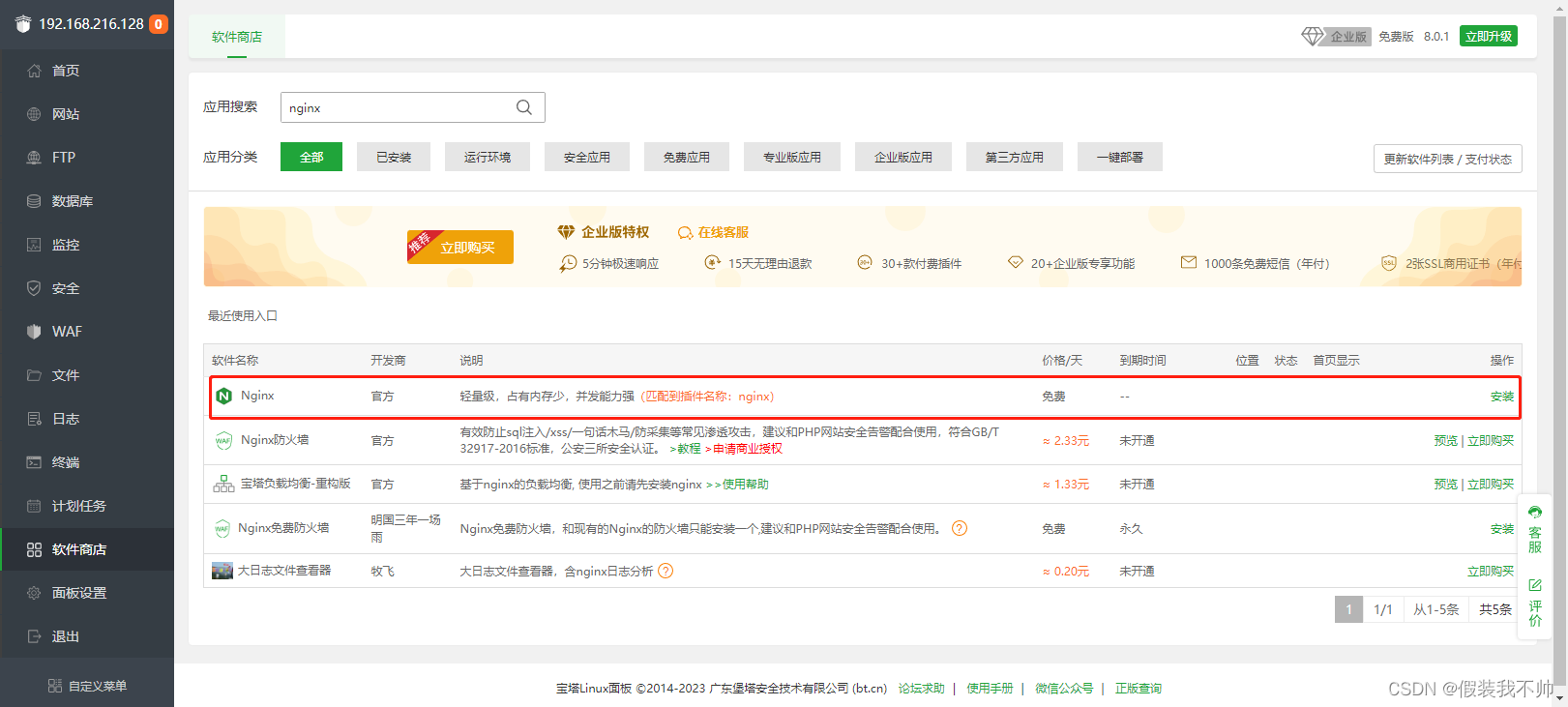The image size is (1568, 707).
Task: Click 安装 for Nginx免费防火墙 row
Action: pos(1502,529)
